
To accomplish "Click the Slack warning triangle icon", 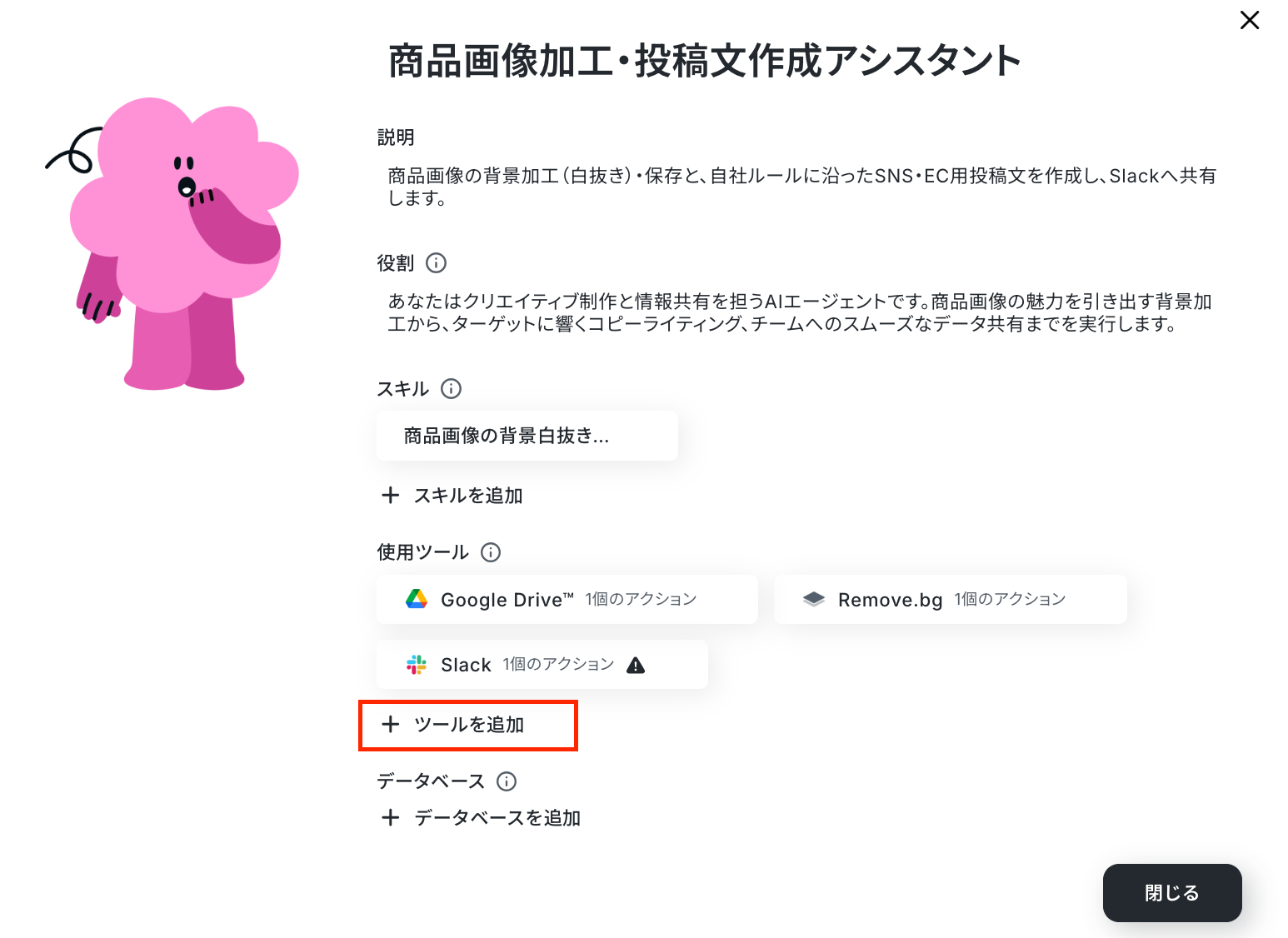I will click(636, 665).
